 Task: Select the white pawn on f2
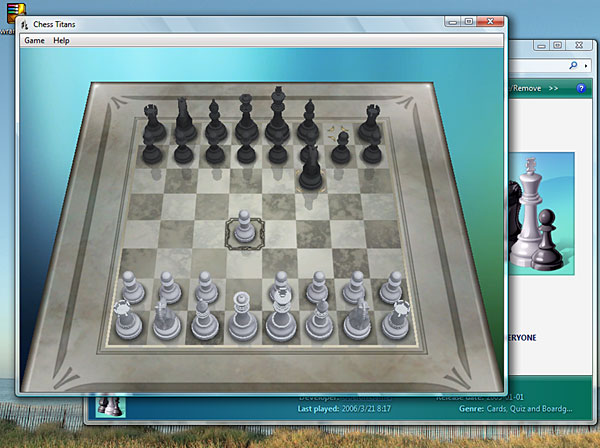[317, 288]
